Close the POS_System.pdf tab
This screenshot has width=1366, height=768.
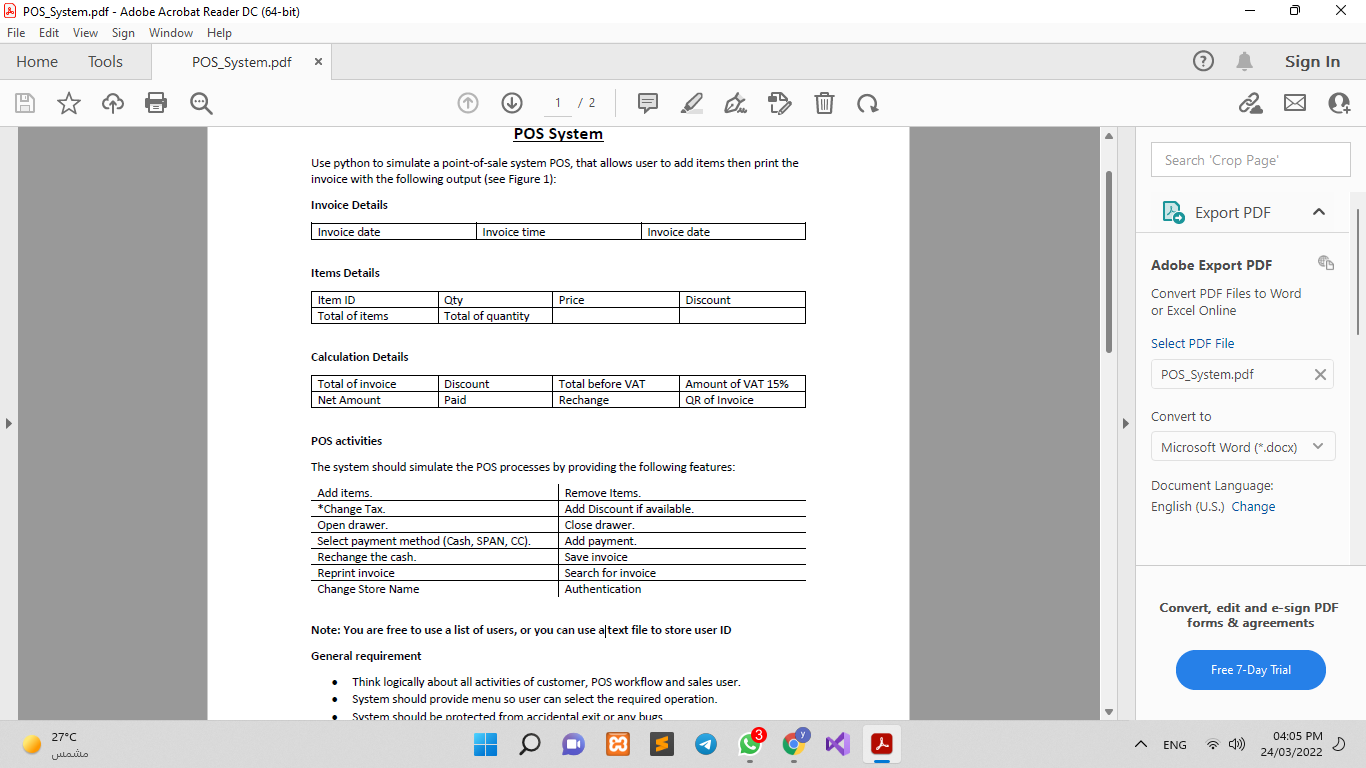coord(318,61)
